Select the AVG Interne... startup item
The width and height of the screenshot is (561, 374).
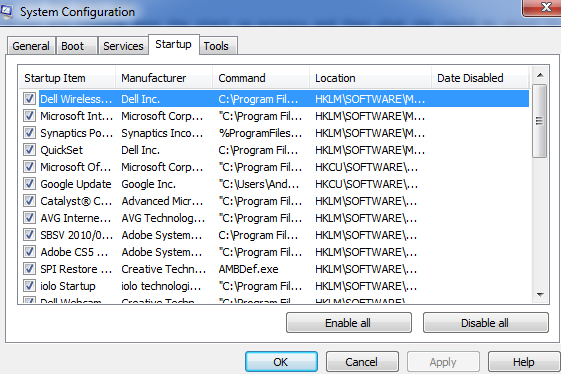pos(75,218)
